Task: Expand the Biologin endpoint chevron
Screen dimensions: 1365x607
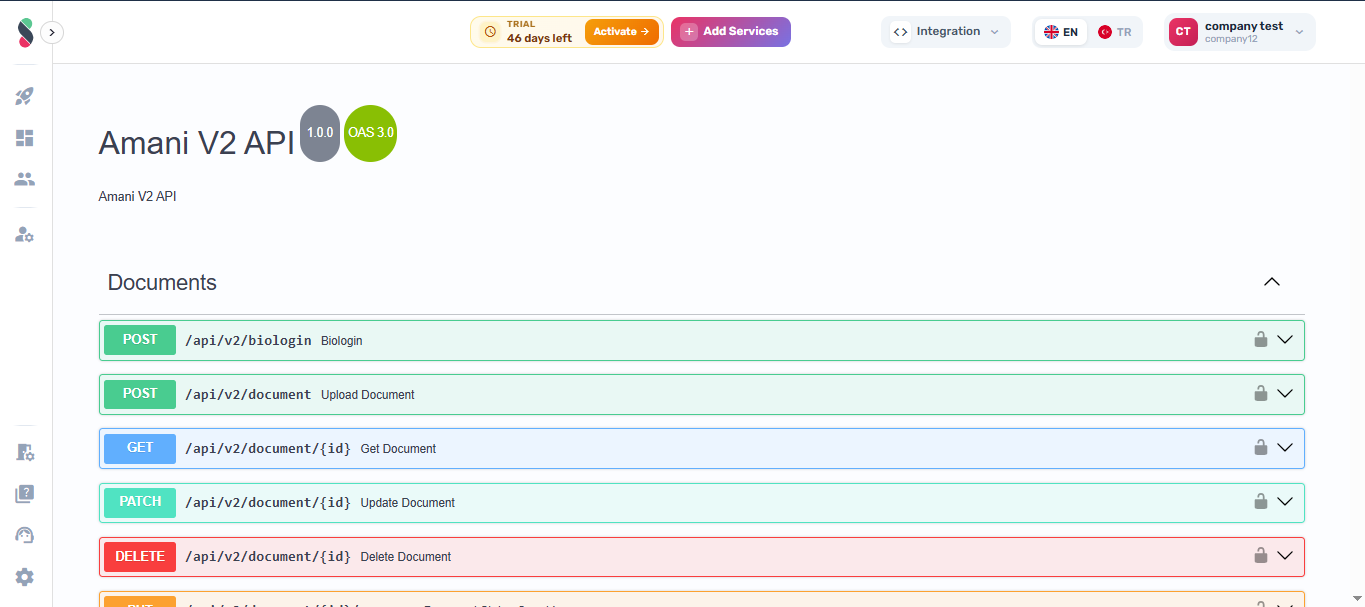Action: [1286, 340]
